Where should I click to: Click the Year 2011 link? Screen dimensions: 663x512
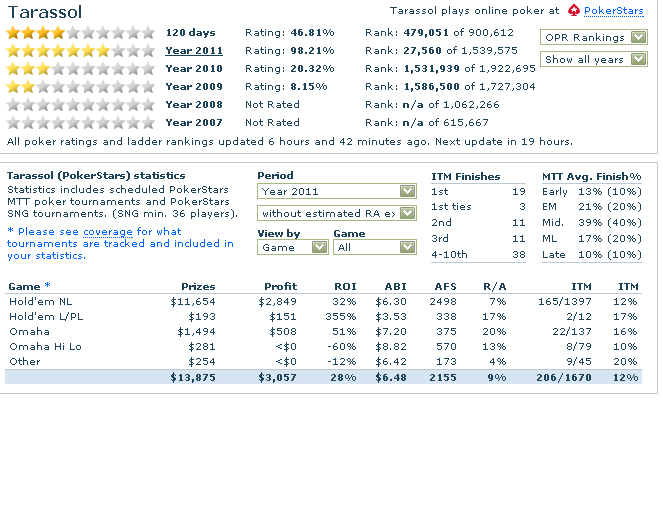(x=194, y=51)
